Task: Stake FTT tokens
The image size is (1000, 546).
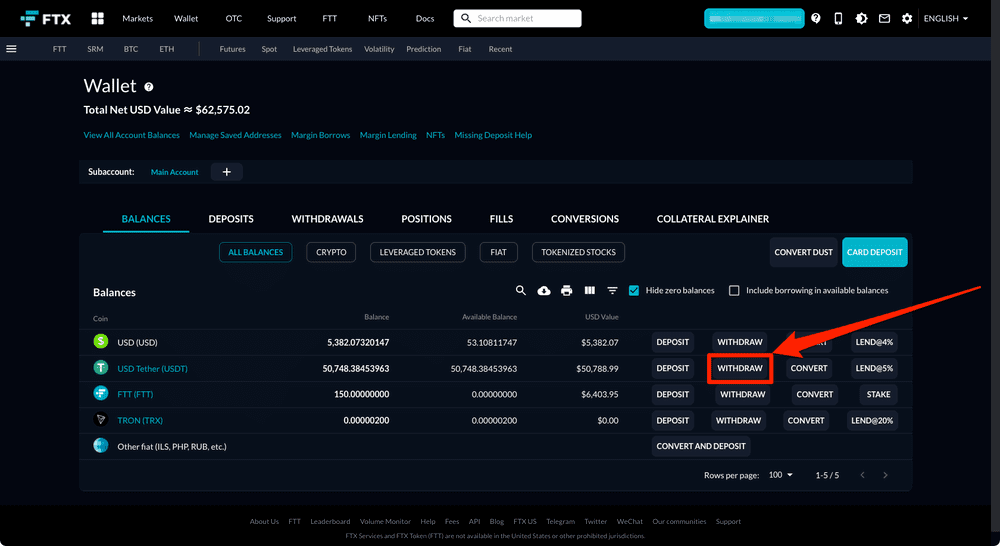Action: [x=878, y=394]
